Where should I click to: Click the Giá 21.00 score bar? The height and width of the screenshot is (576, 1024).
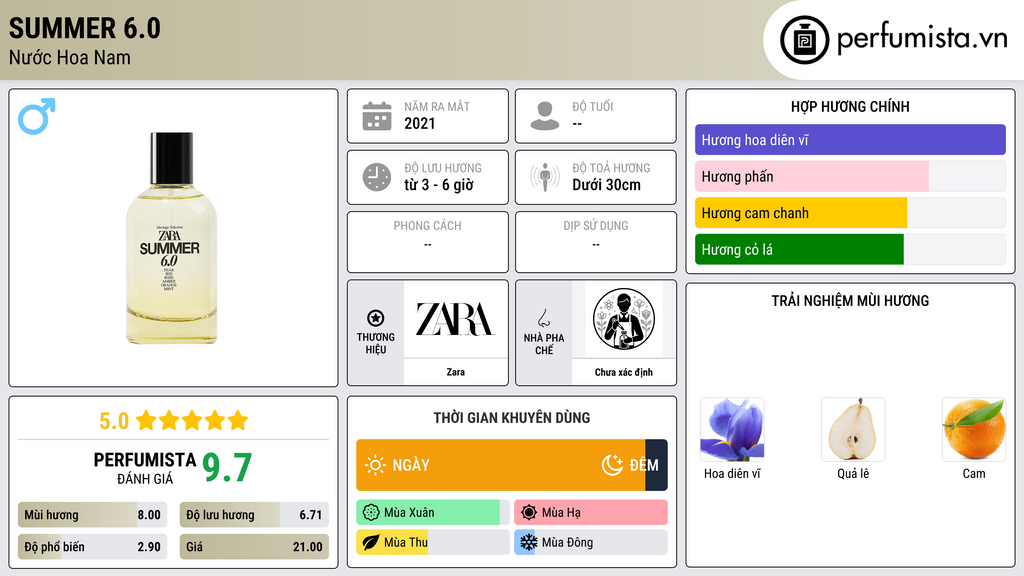[x=254, y=547]
